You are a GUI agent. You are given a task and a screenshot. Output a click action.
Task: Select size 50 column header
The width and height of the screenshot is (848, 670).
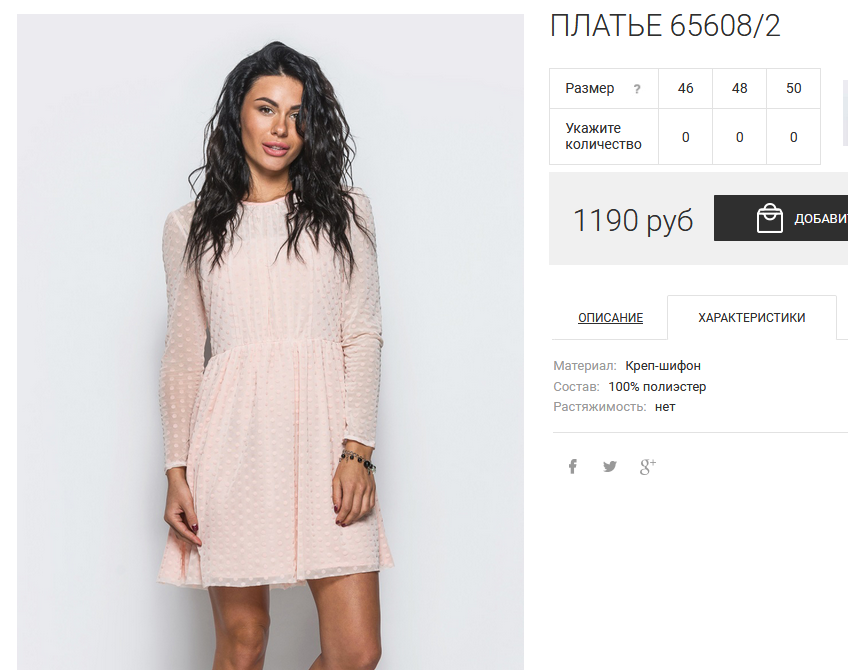(x=793, y=88)
